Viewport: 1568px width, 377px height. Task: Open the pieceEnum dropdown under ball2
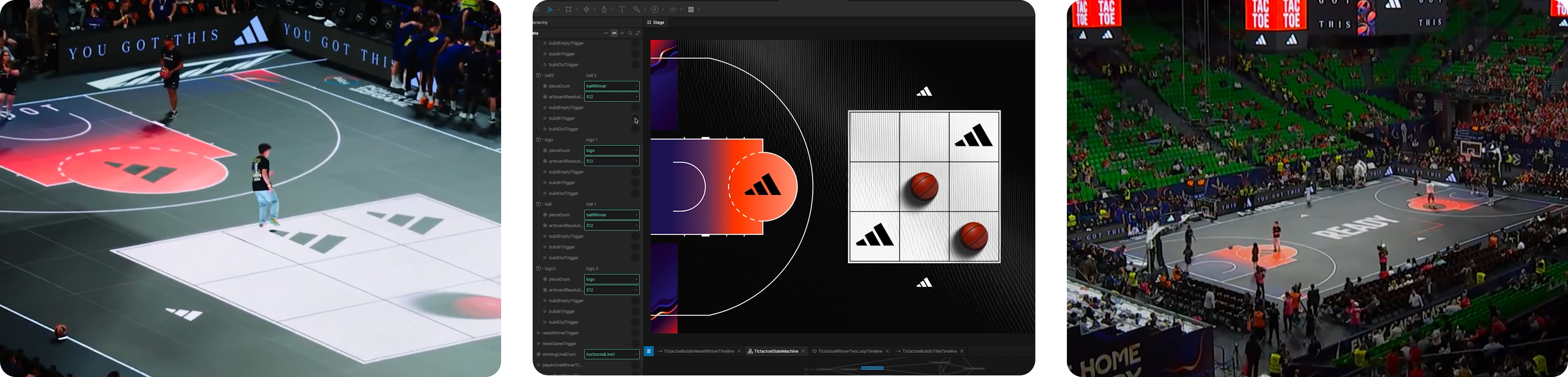coord(612,86)
